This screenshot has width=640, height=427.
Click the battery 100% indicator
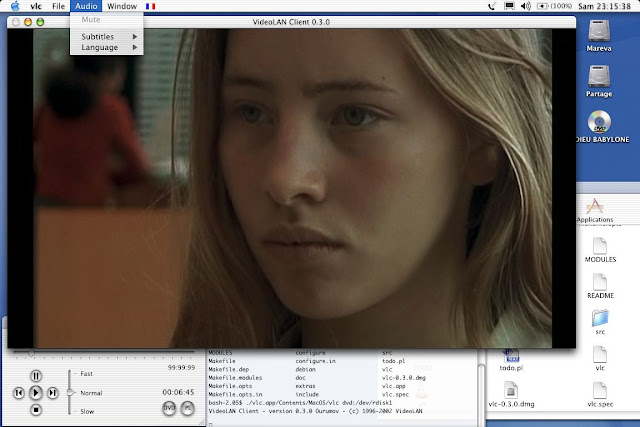pos(554,6)
